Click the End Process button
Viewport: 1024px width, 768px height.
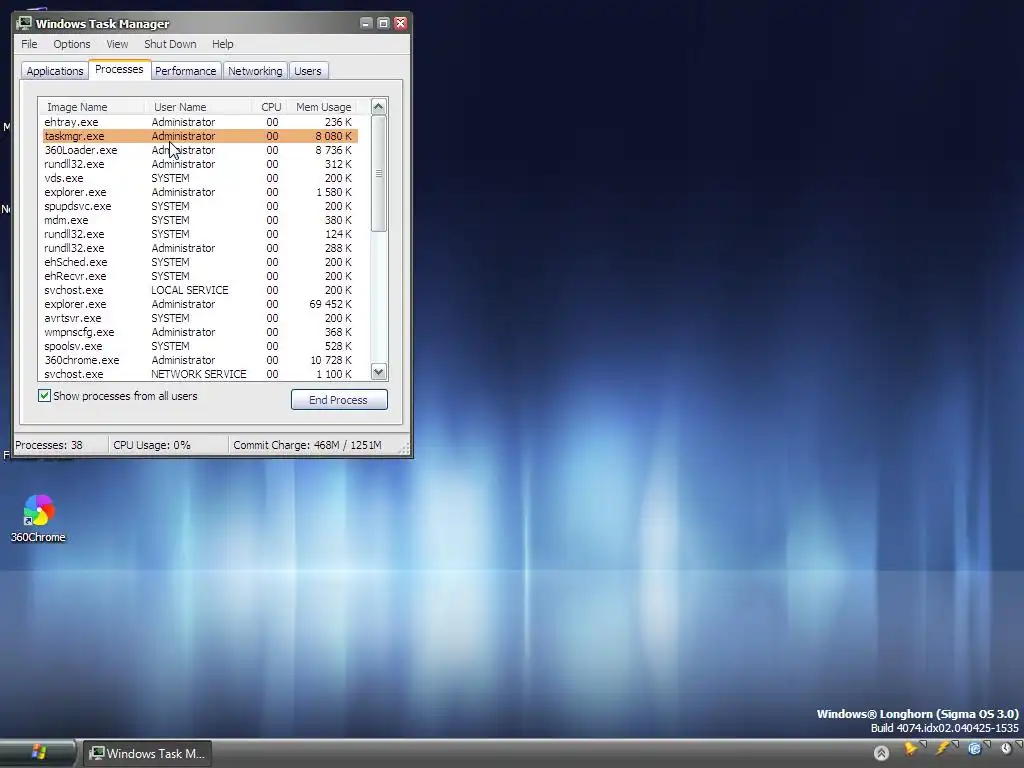339,400
